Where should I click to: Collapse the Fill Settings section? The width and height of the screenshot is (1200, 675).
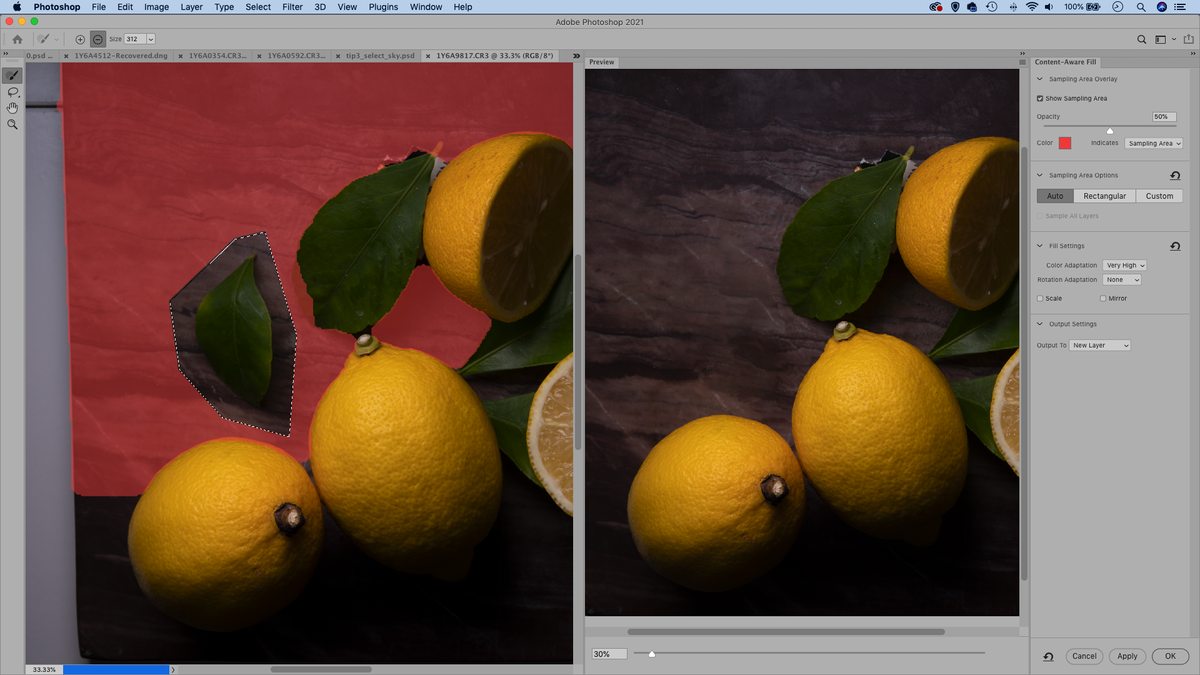tap(1039, 246)
